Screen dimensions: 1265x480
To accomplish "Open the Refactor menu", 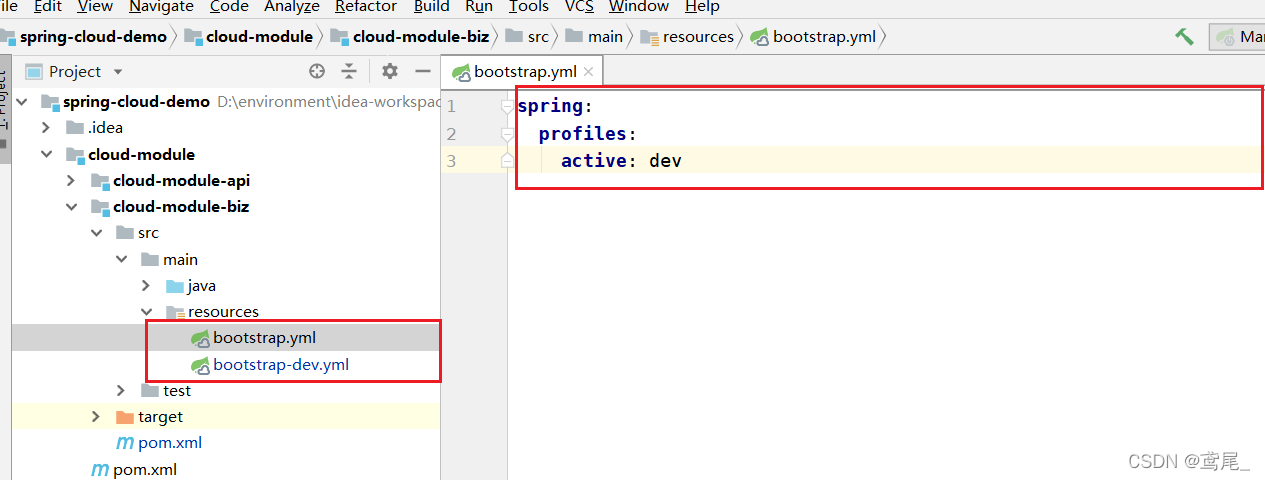I will (x=366, y=7).
